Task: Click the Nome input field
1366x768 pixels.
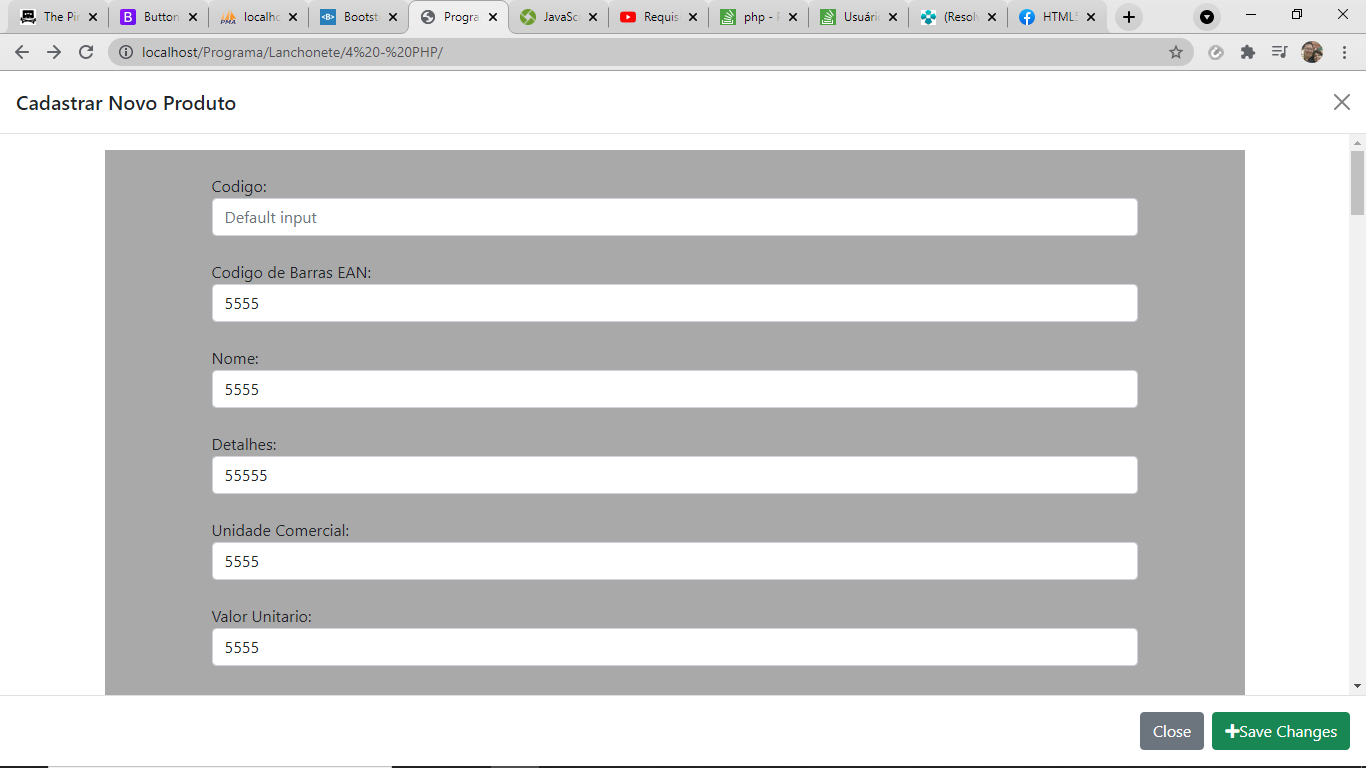Action: pos(675,389)
